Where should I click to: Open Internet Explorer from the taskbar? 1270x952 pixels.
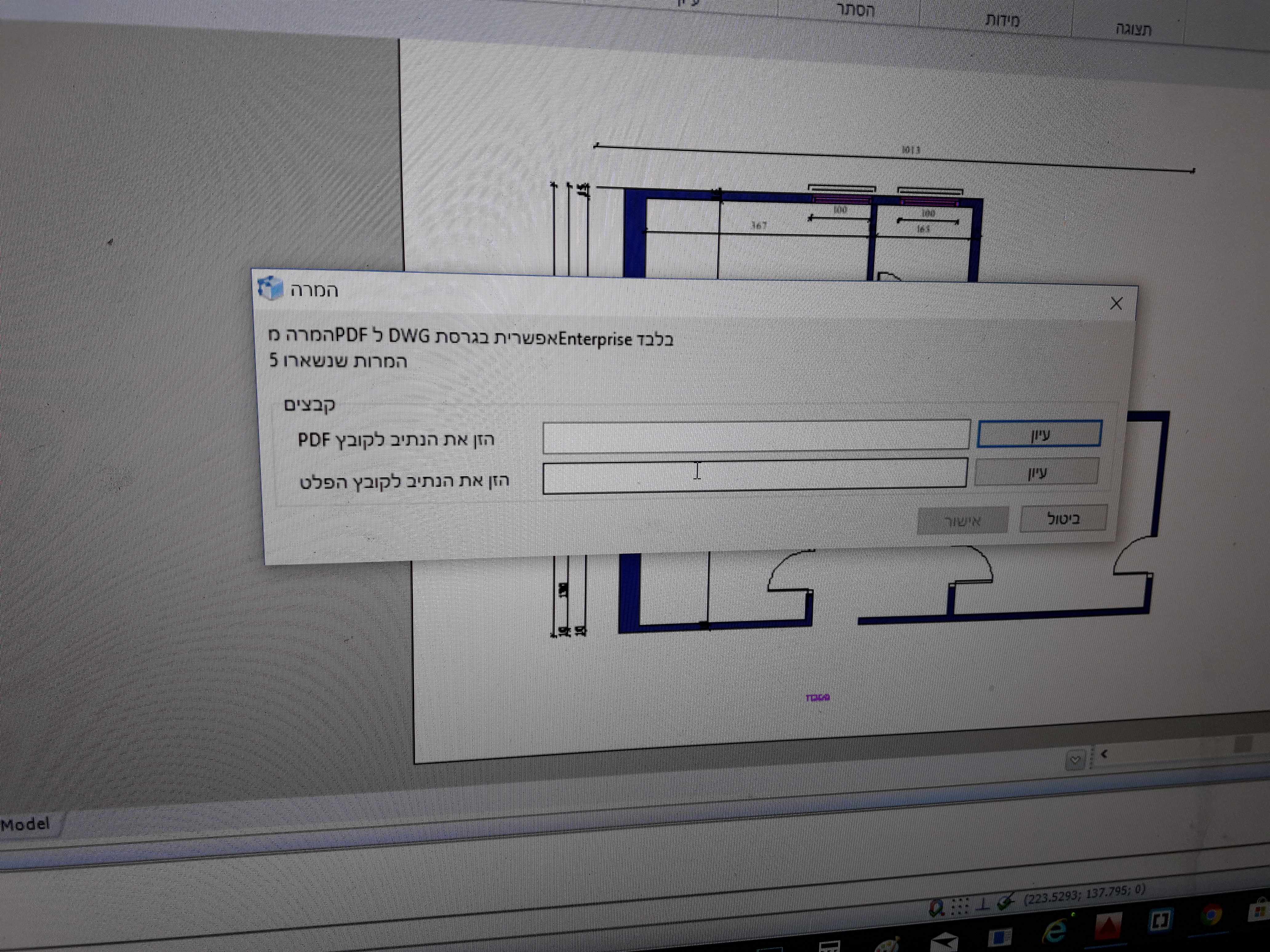[x=1054, y=931]
